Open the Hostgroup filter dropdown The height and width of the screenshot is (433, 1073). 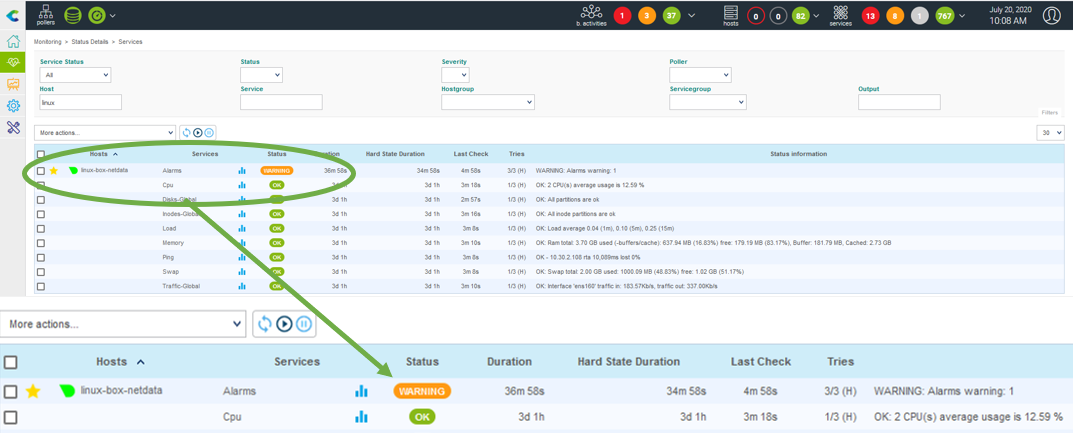(x=488, y=102)
